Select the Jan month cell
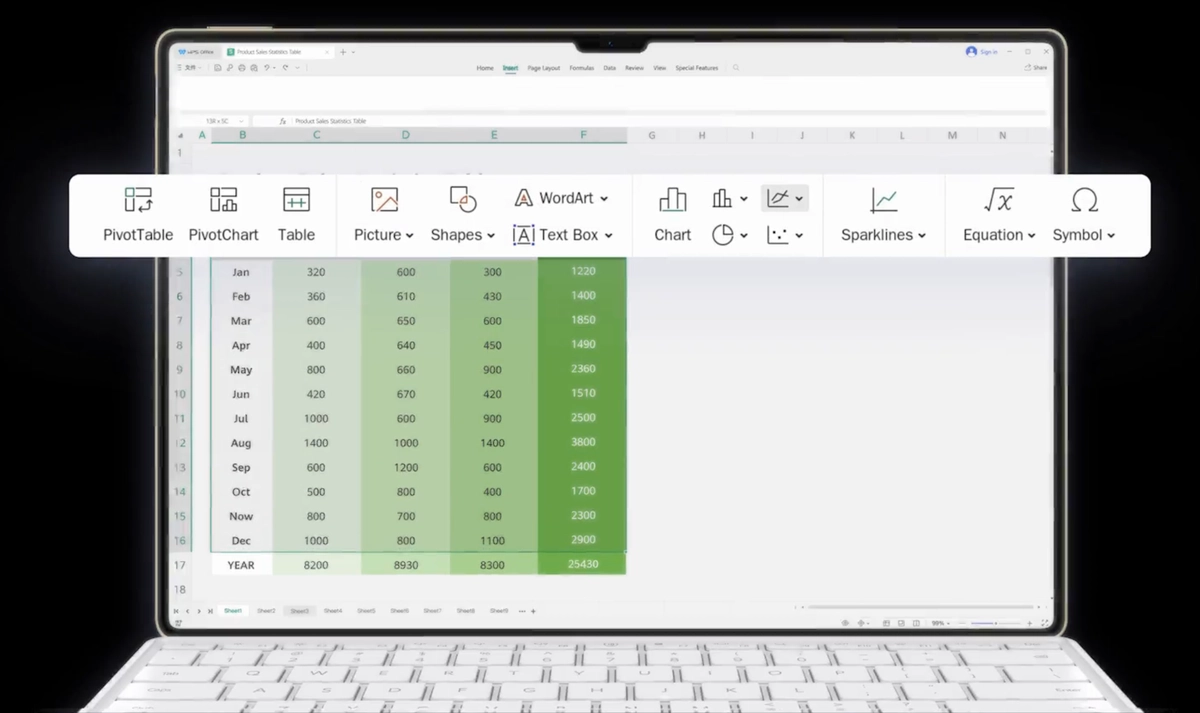1200x713 pixels. (241, 272)
